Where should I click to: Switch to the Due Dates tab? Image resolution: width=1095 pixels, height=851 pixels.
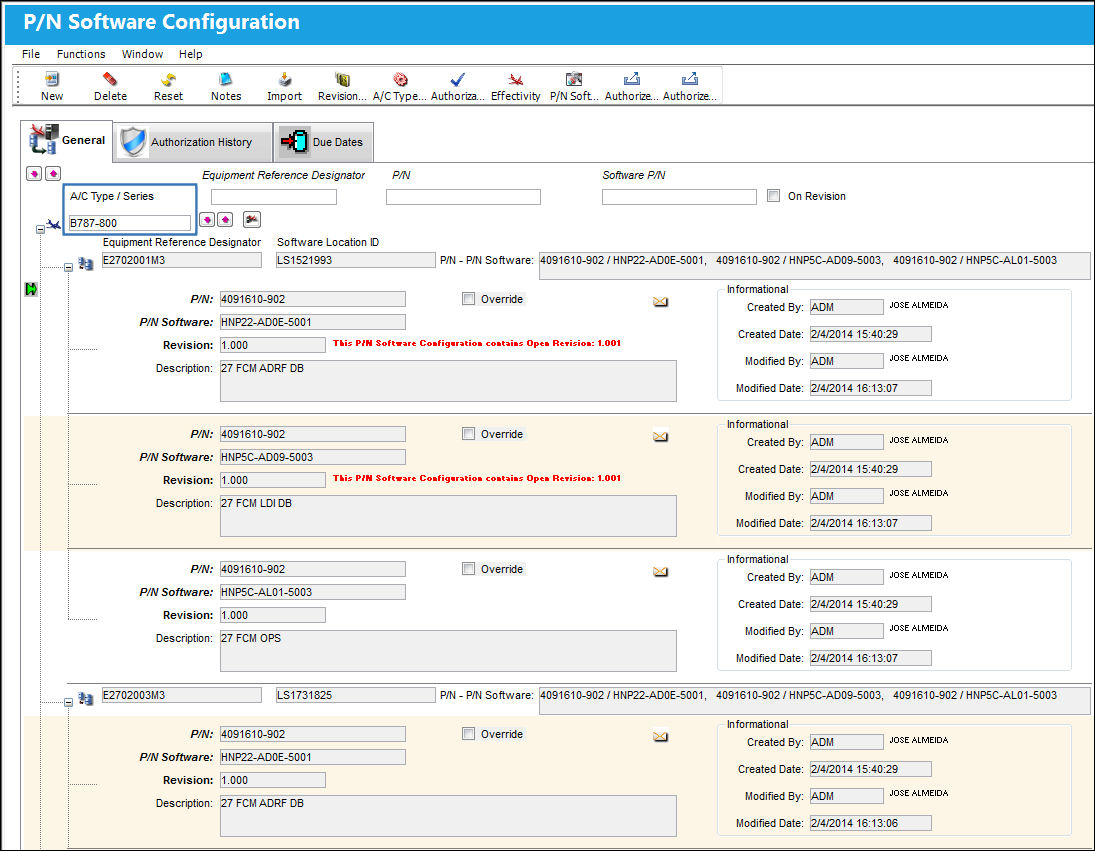(323, 142)
